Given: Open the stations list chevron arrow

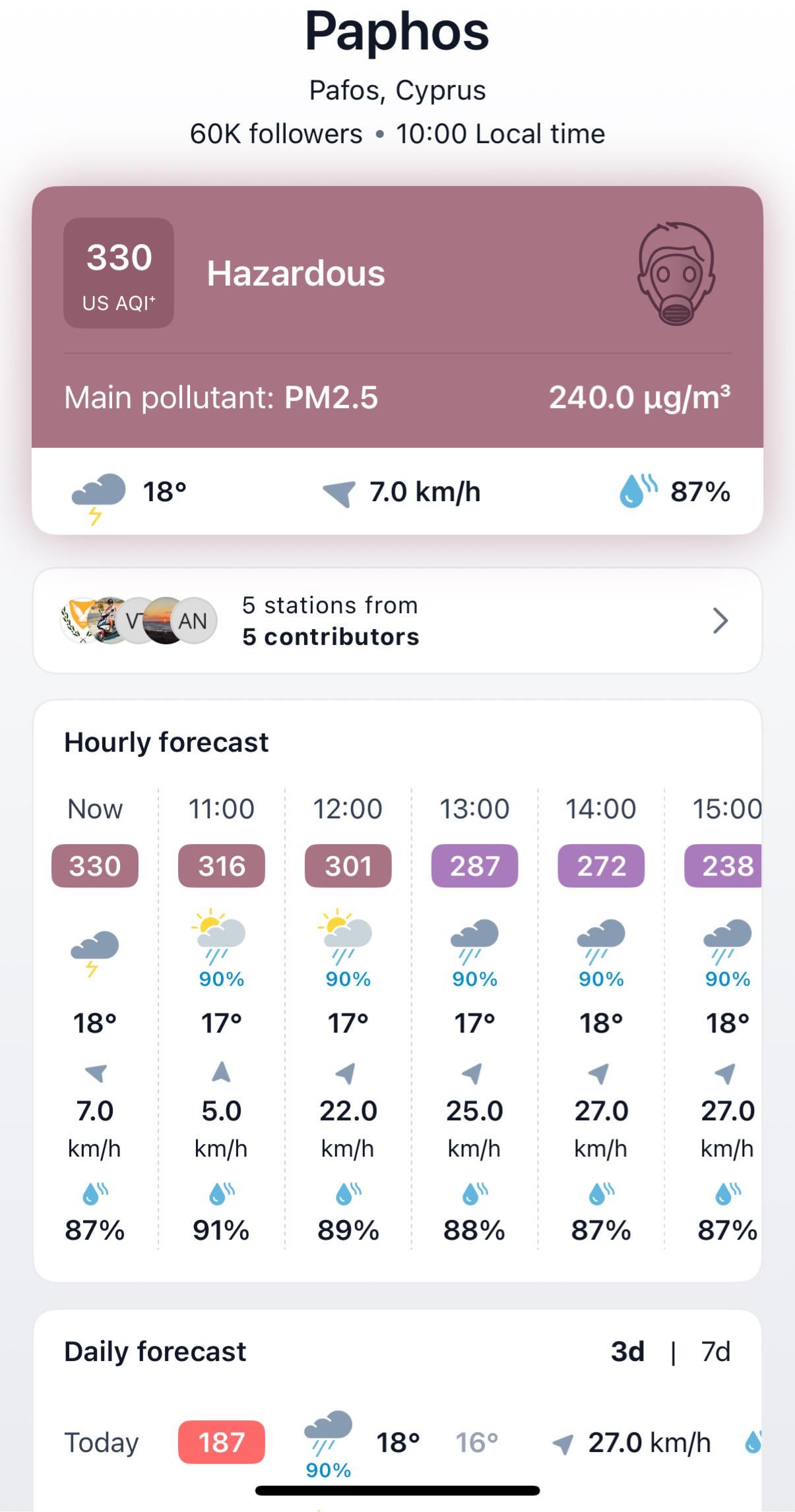Looking at the screenshot, I should click(x=720, y=620).
